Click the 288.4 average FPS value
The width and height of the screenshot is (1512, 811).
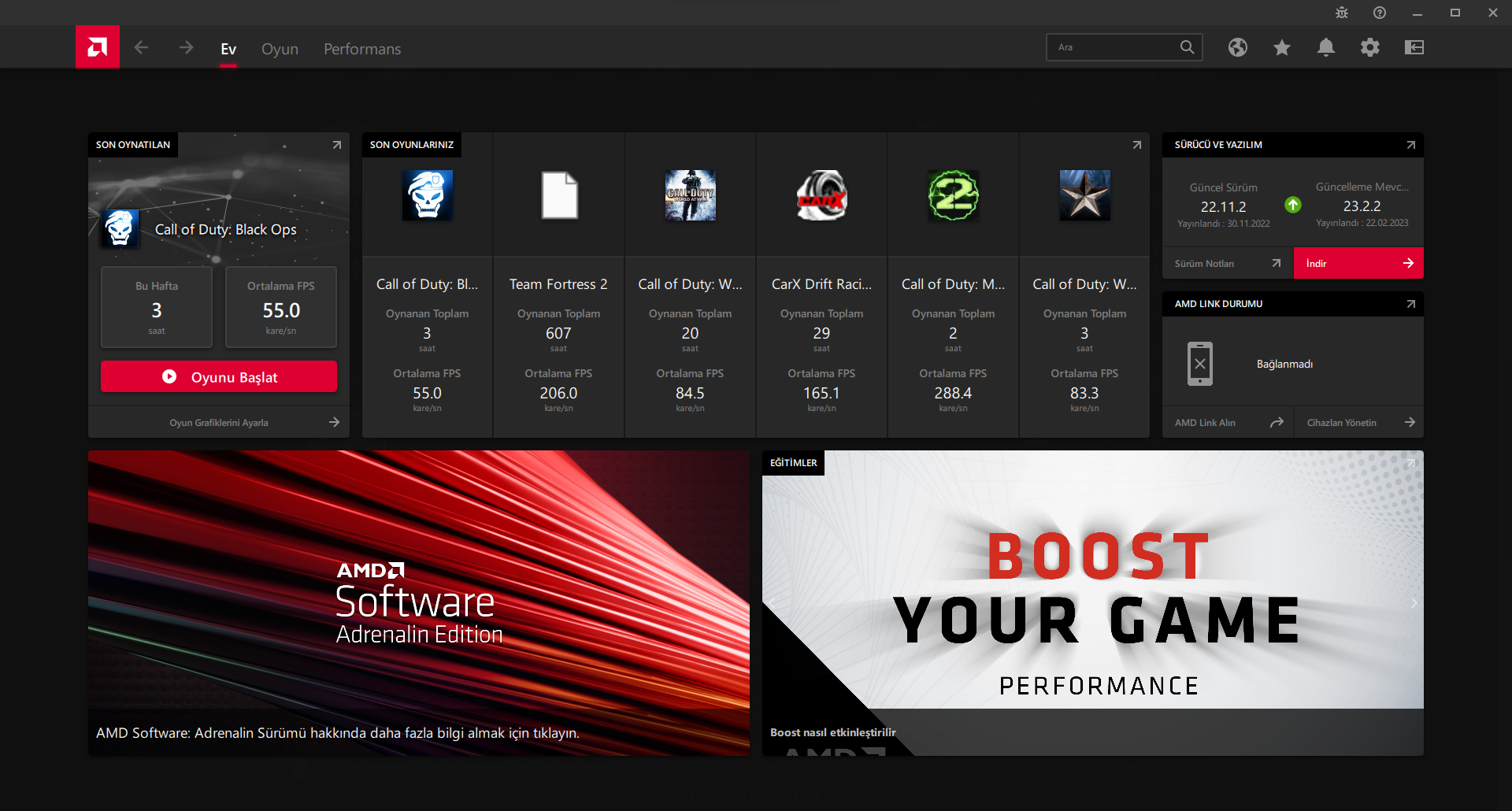[x=953, y=393]
